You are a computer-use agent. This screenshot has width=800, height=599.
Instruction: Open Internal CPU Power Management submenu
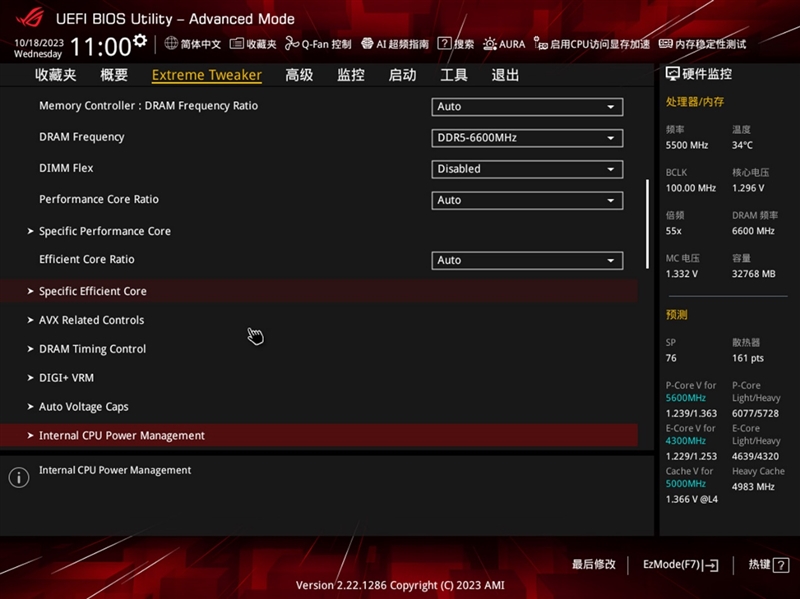(319, 435)
